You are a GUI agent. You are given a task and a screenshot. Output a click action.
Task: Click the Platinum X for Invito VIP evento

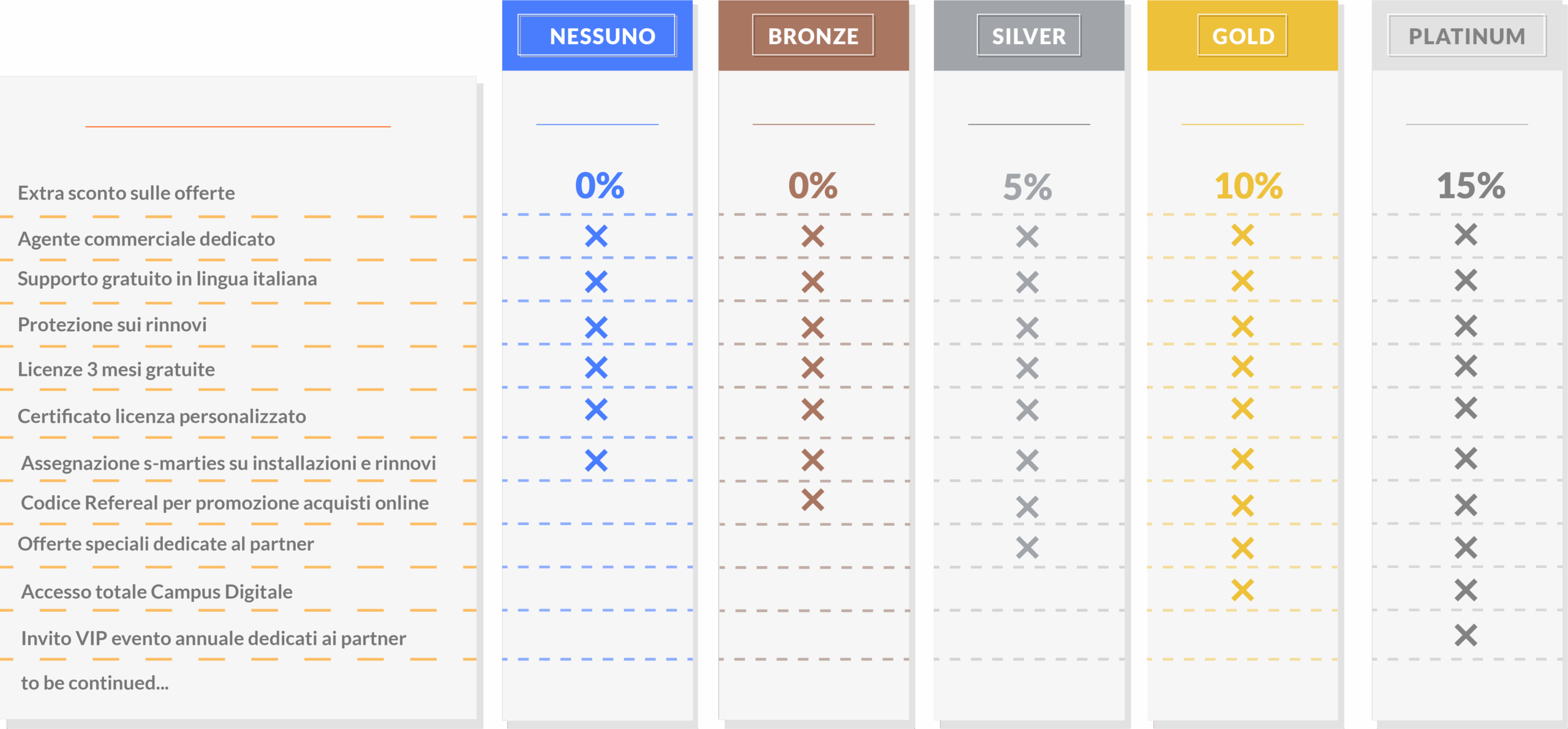pyautogui.click(x=1466, y=635)
